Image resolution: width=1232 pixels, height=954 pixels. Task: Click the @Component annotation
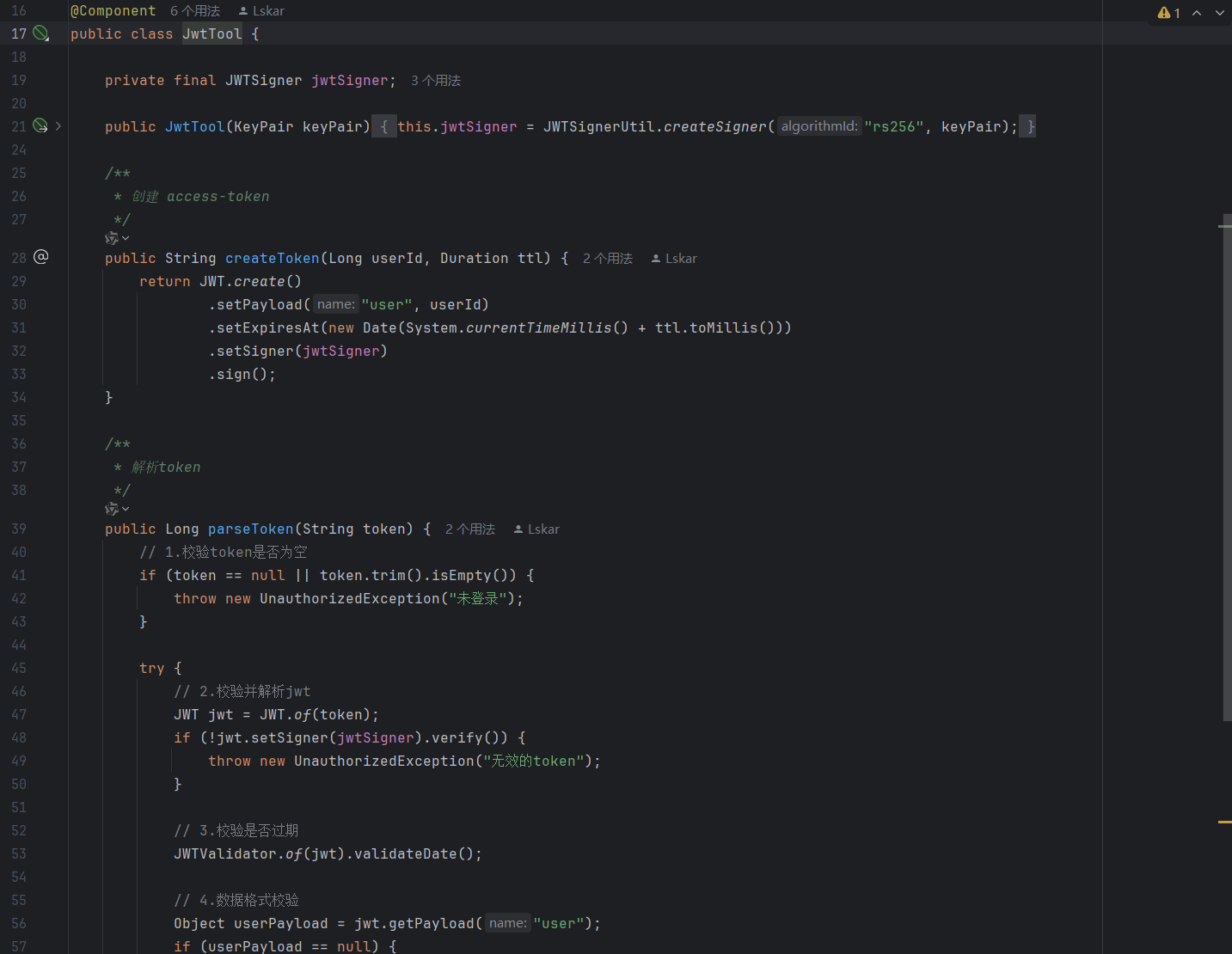113,11
